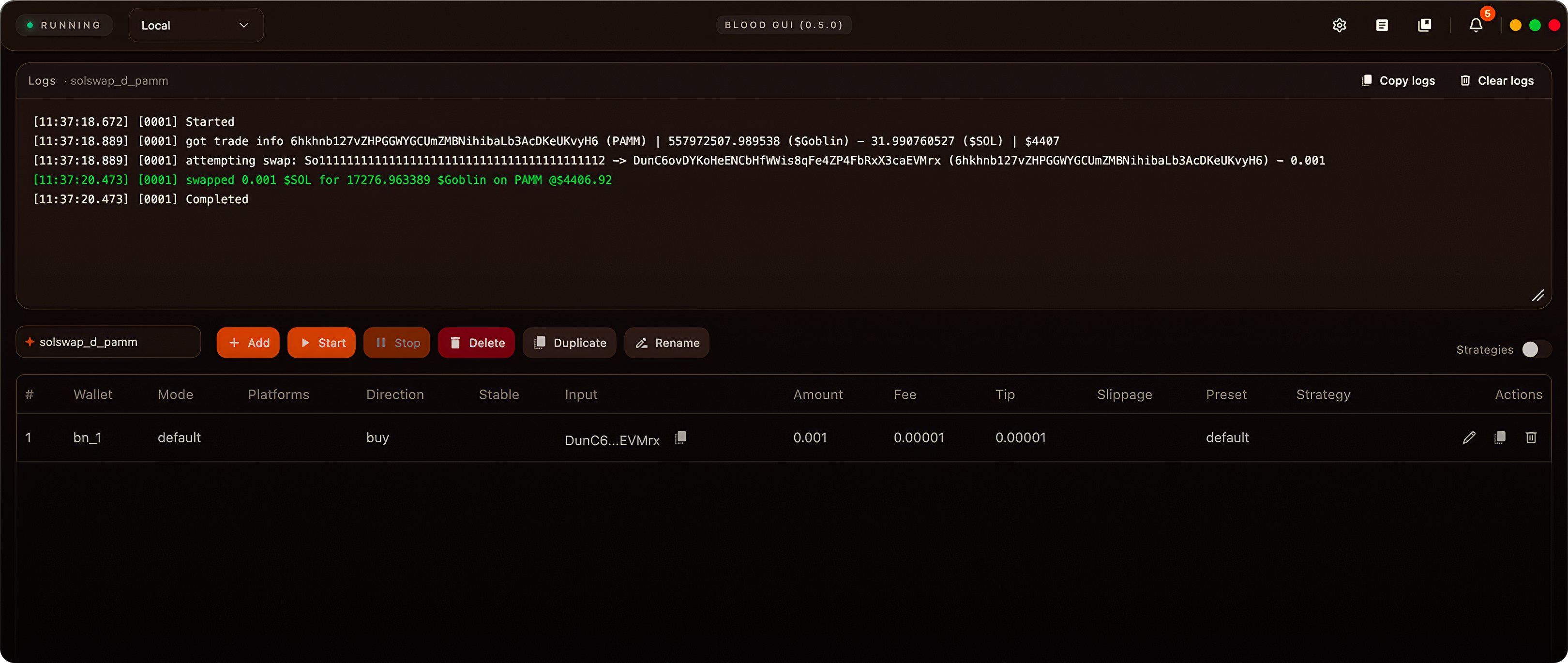
Task: Click the Add button
Action: tap(248, 343)
